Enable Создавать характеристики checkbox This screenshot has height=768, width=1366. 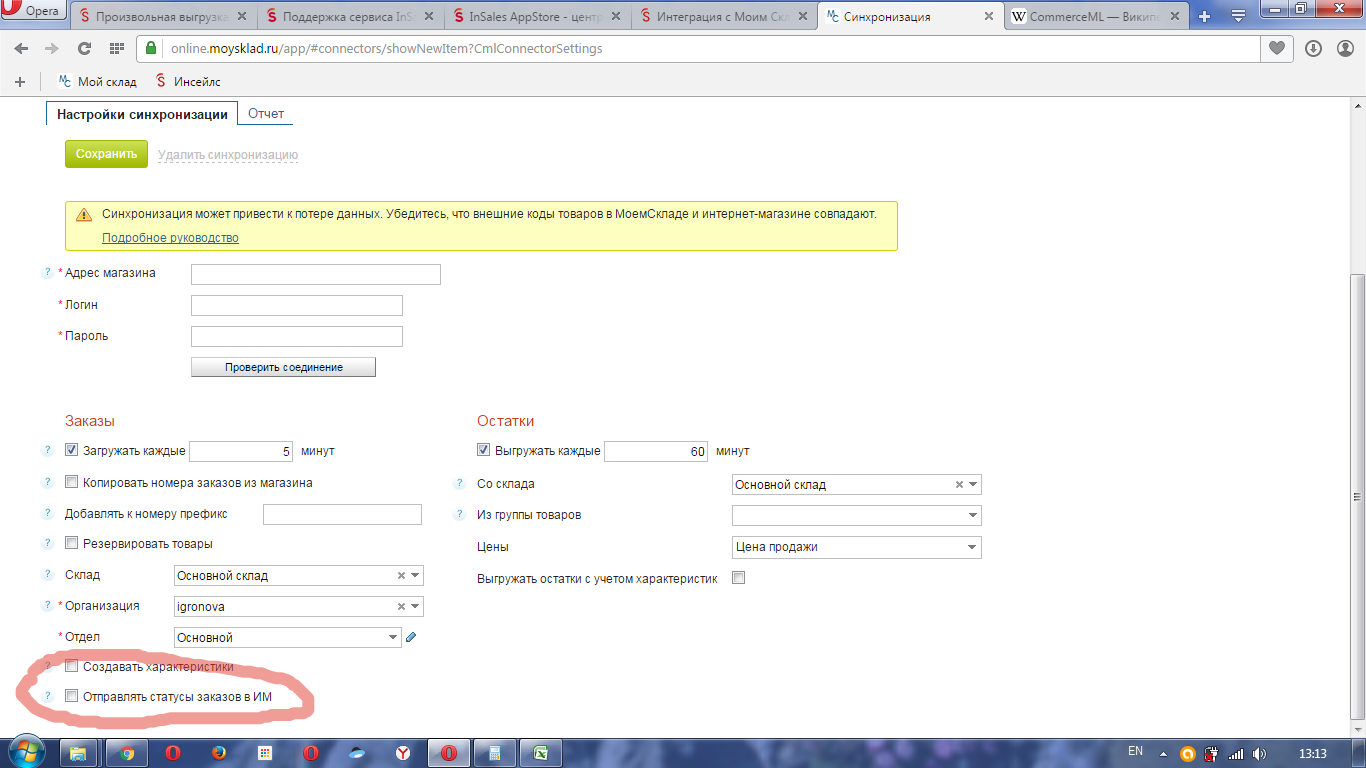(71, 666)
